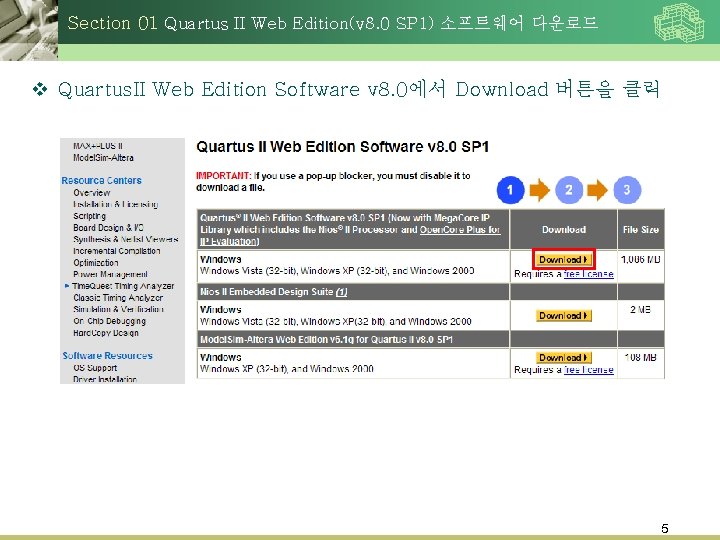Click the 'Windows Vista (32-bit), Windows XP (32-bit), and Windows 2000' row text

coord(337,271)
